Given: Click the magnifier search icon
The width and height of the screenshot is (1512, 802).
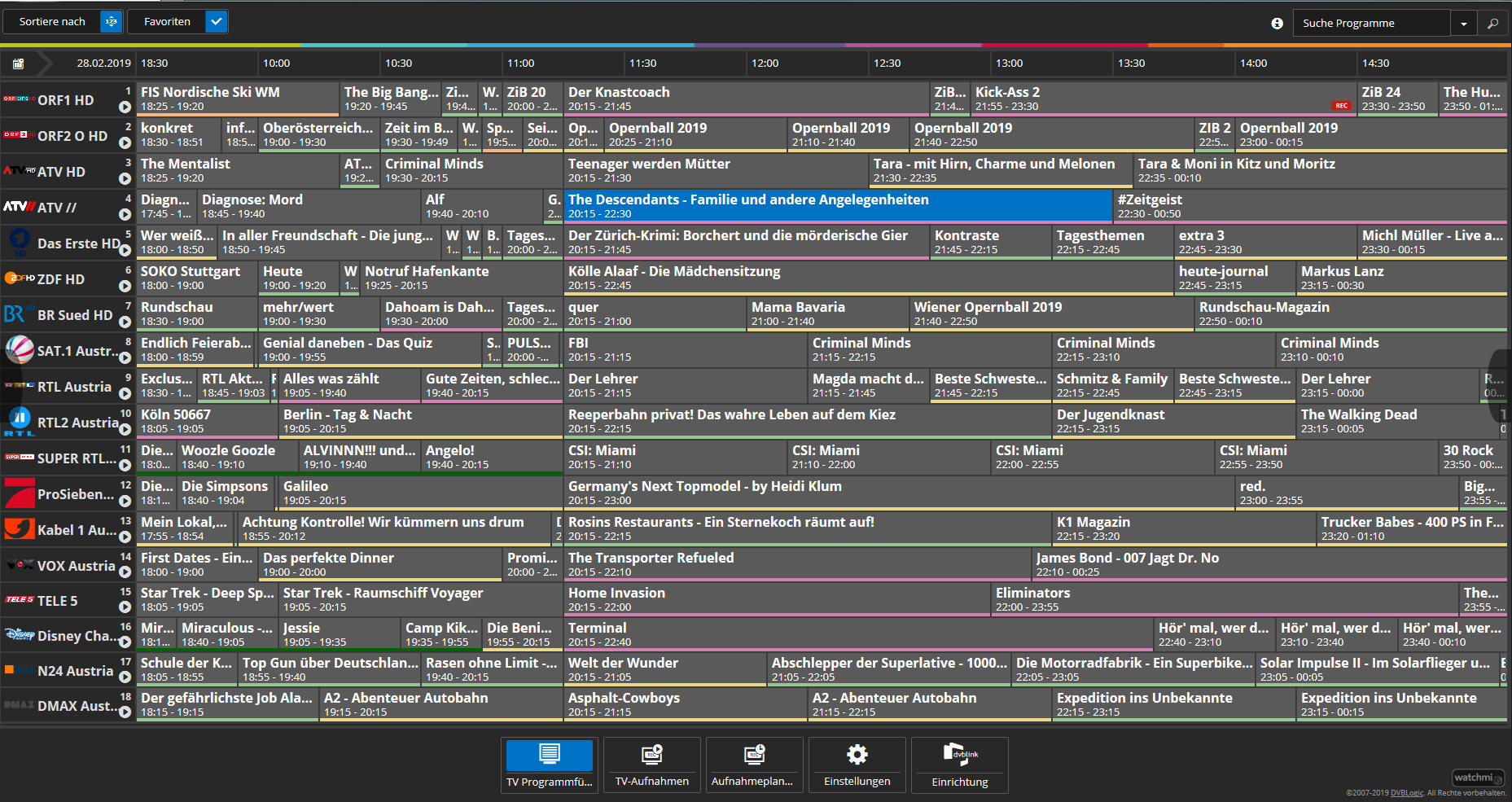Looking at the screenshot, I should point(1492,24).
